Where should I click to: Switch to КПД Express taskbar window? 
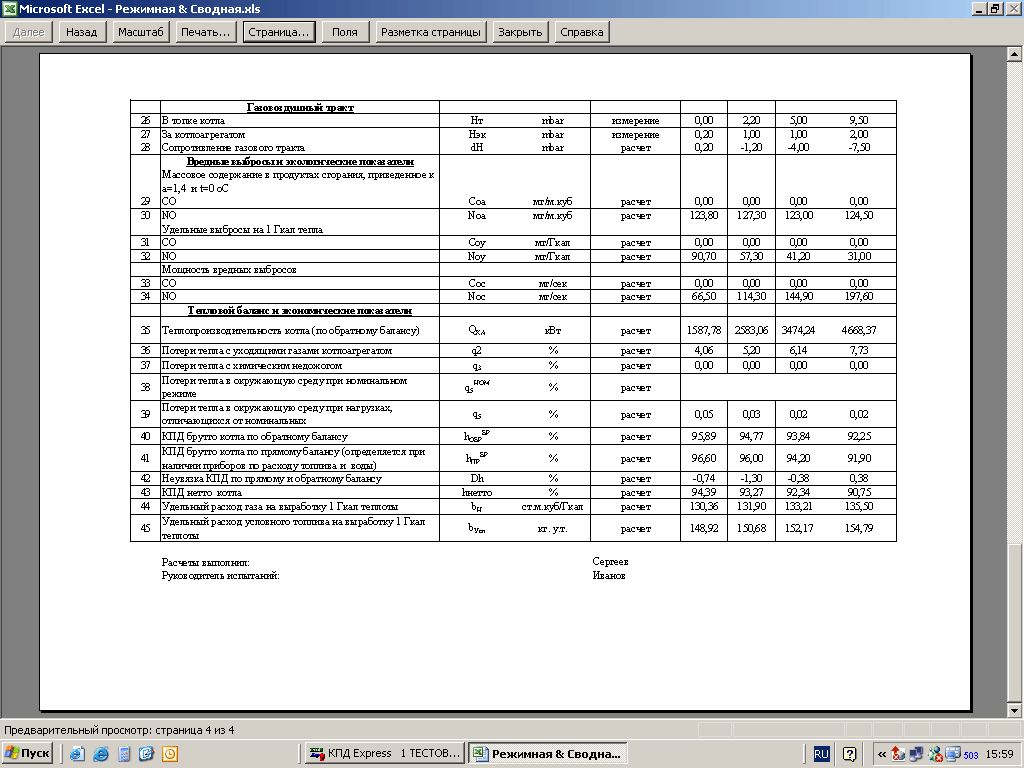[x=384, y=754]
